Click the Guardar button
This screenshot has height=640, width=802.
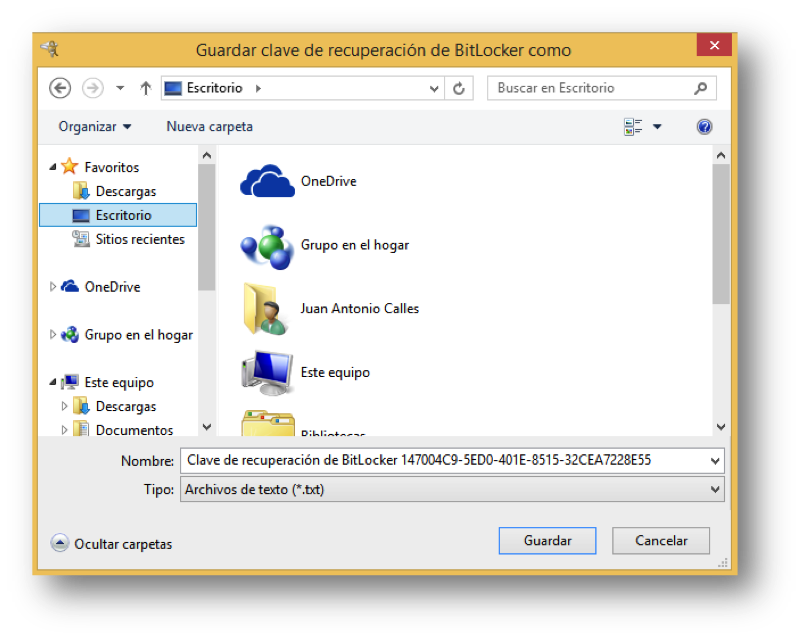tap(547, 541)
